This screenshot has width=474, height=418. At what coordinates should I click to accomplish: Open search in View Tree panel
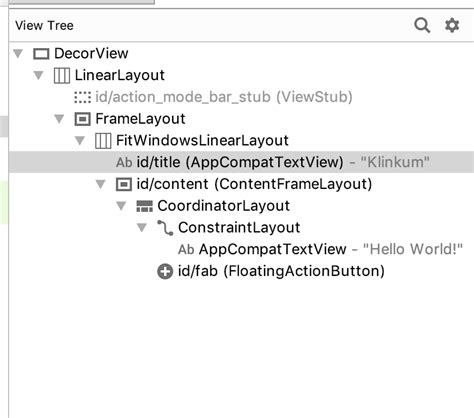[422, 25]
